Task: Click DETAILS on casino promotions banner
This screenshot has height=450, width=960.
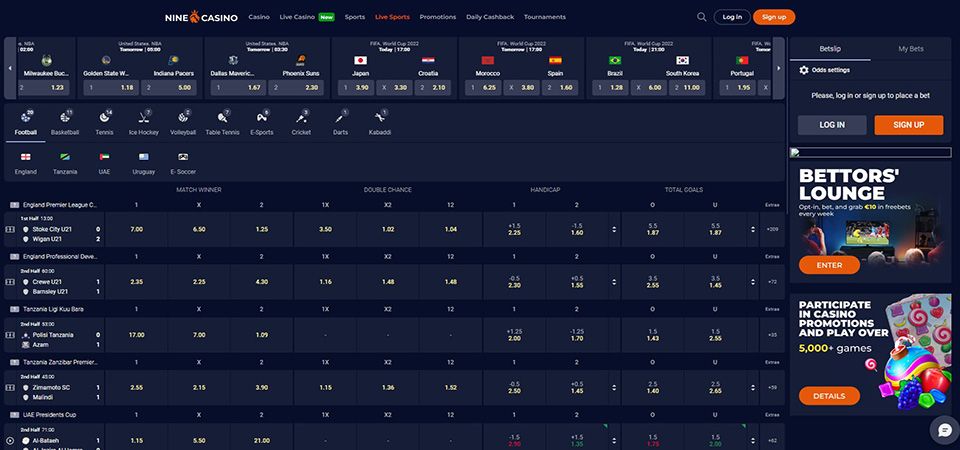Action: tap(829, 396)
